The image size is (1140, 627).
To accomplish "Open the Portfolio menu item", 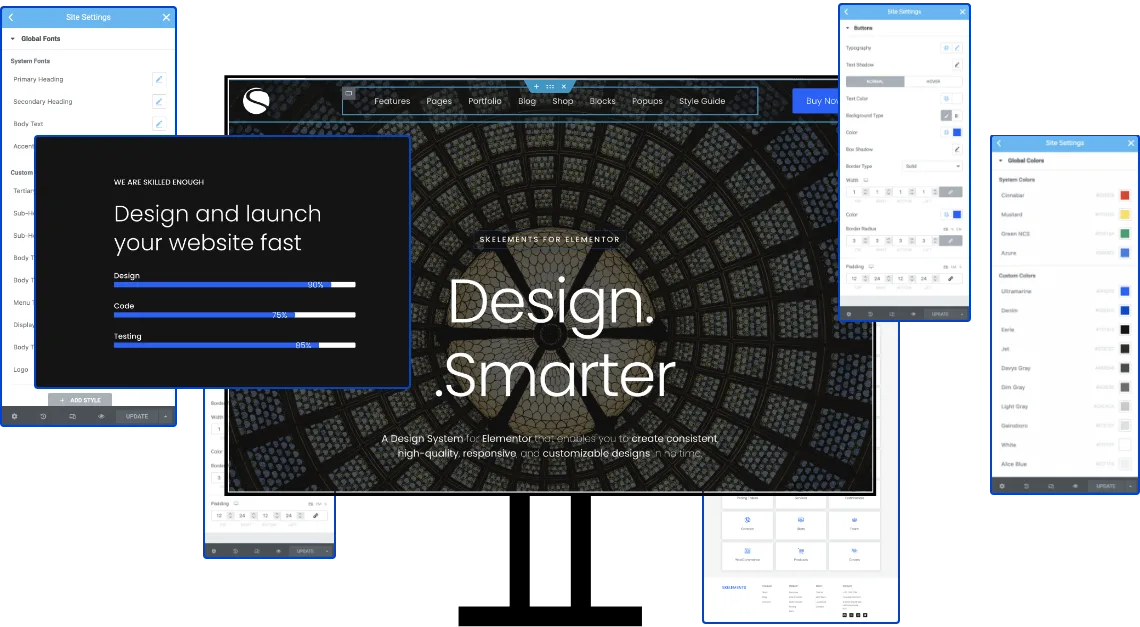I will pos(485,101).
